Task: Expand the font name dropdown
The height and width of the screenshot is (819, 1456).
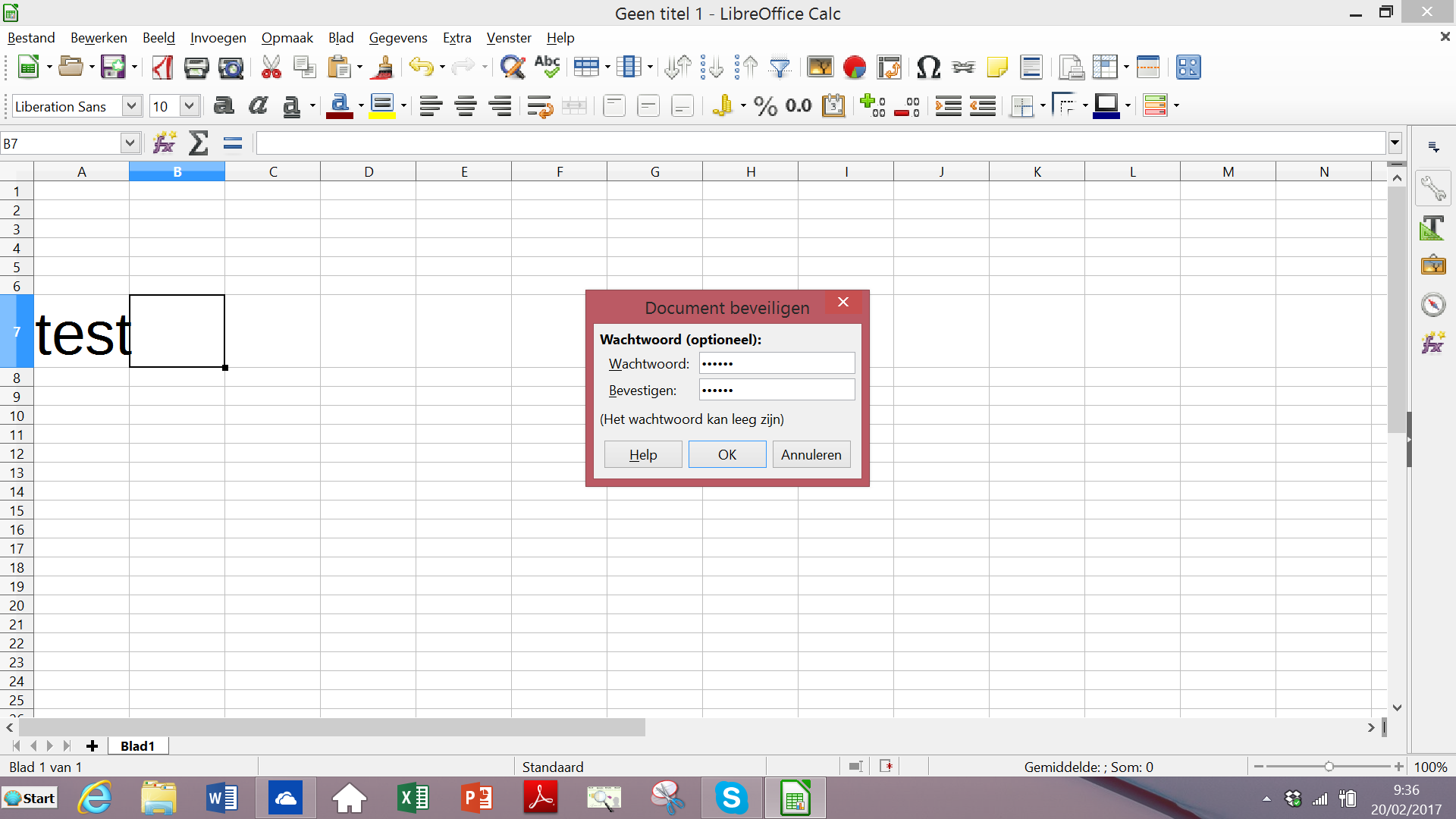Action: coord(131,106)
